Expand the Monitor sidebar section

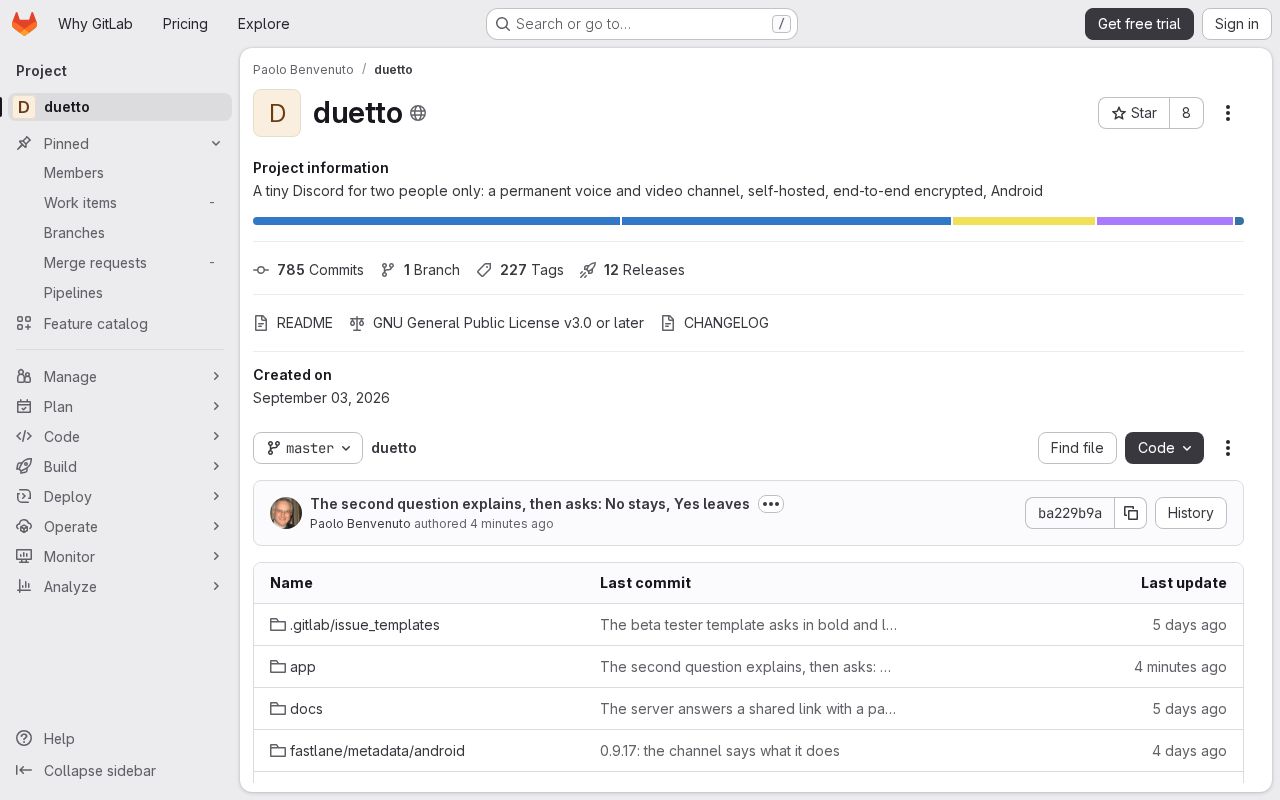(120, 557)
